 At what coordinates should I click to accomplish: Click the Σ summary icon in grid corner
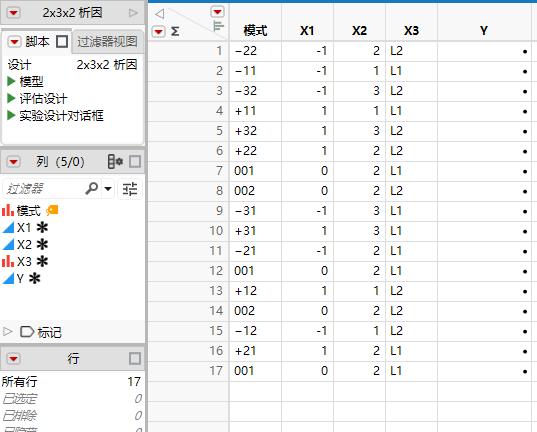[x=175, y=32]
